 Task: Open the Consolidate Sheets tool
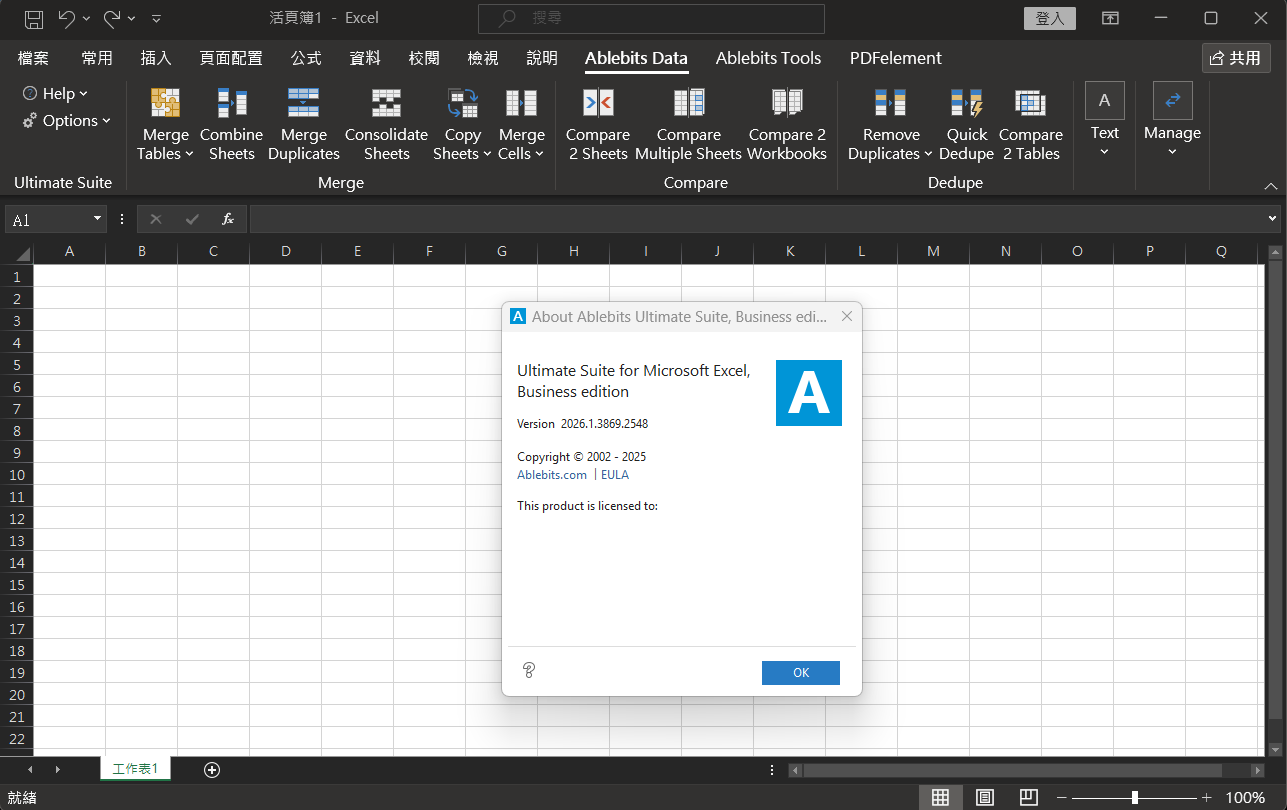pyautogui.click(x=386, y=104)
